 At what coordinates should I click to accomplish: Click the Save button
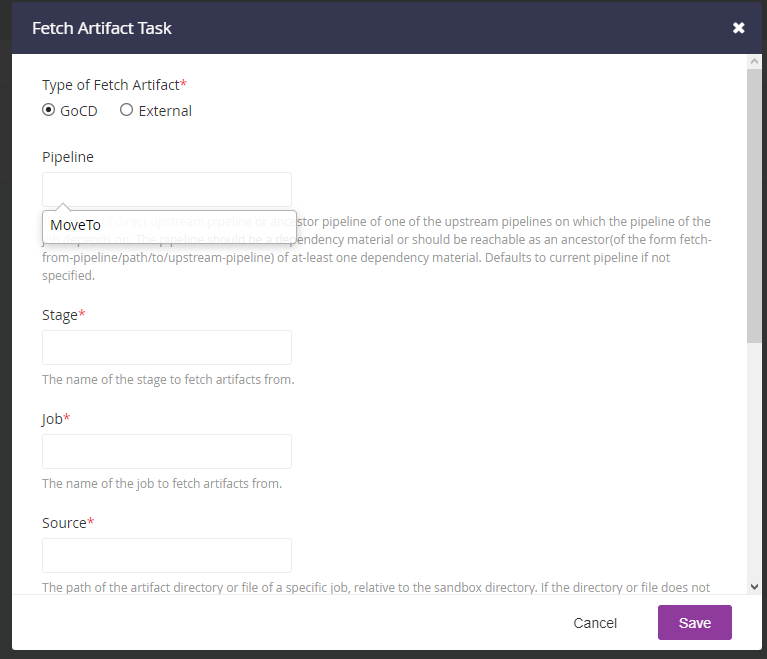tap(695, 622)
